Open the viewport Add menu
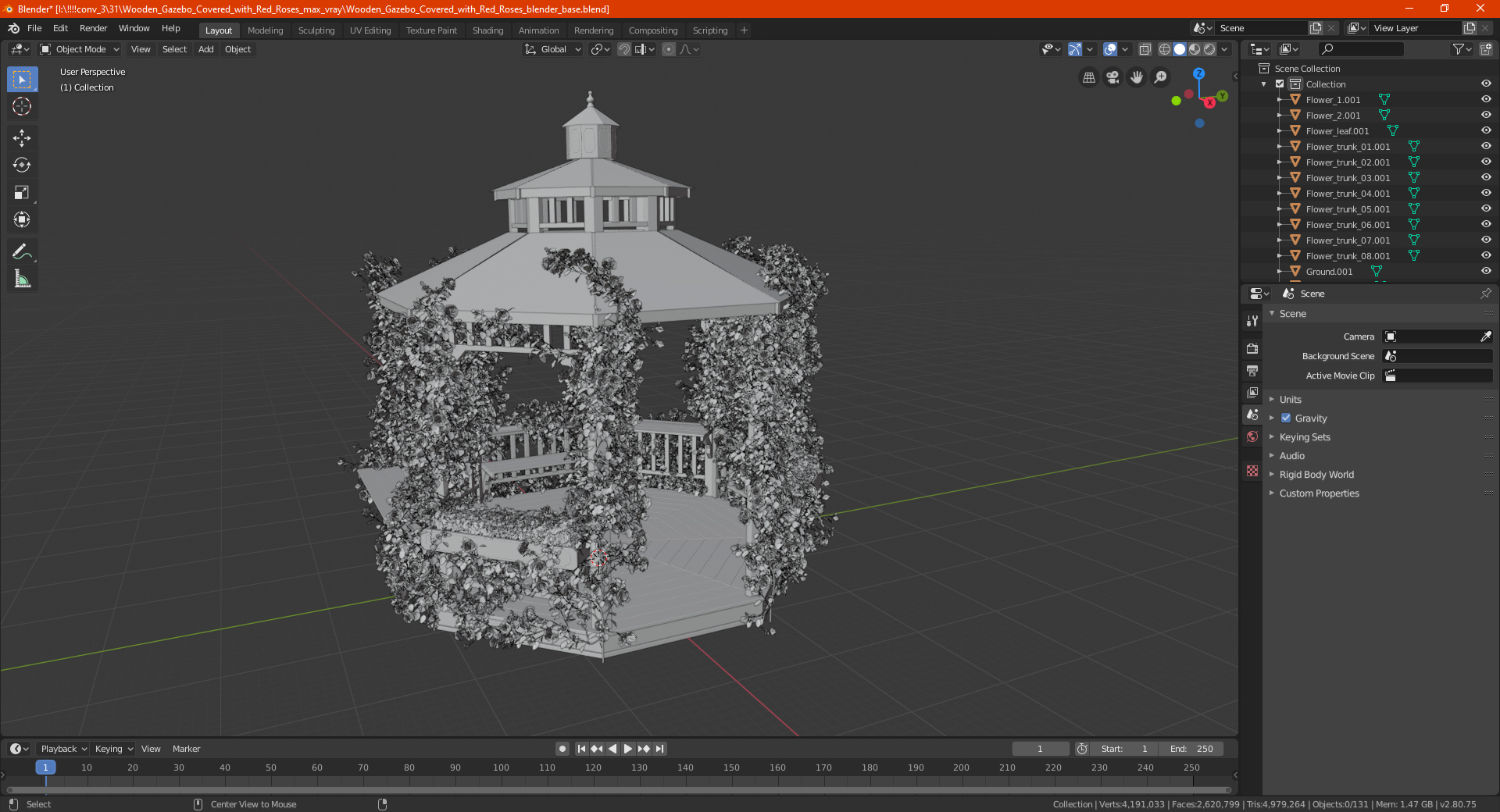 coord(205,49)
